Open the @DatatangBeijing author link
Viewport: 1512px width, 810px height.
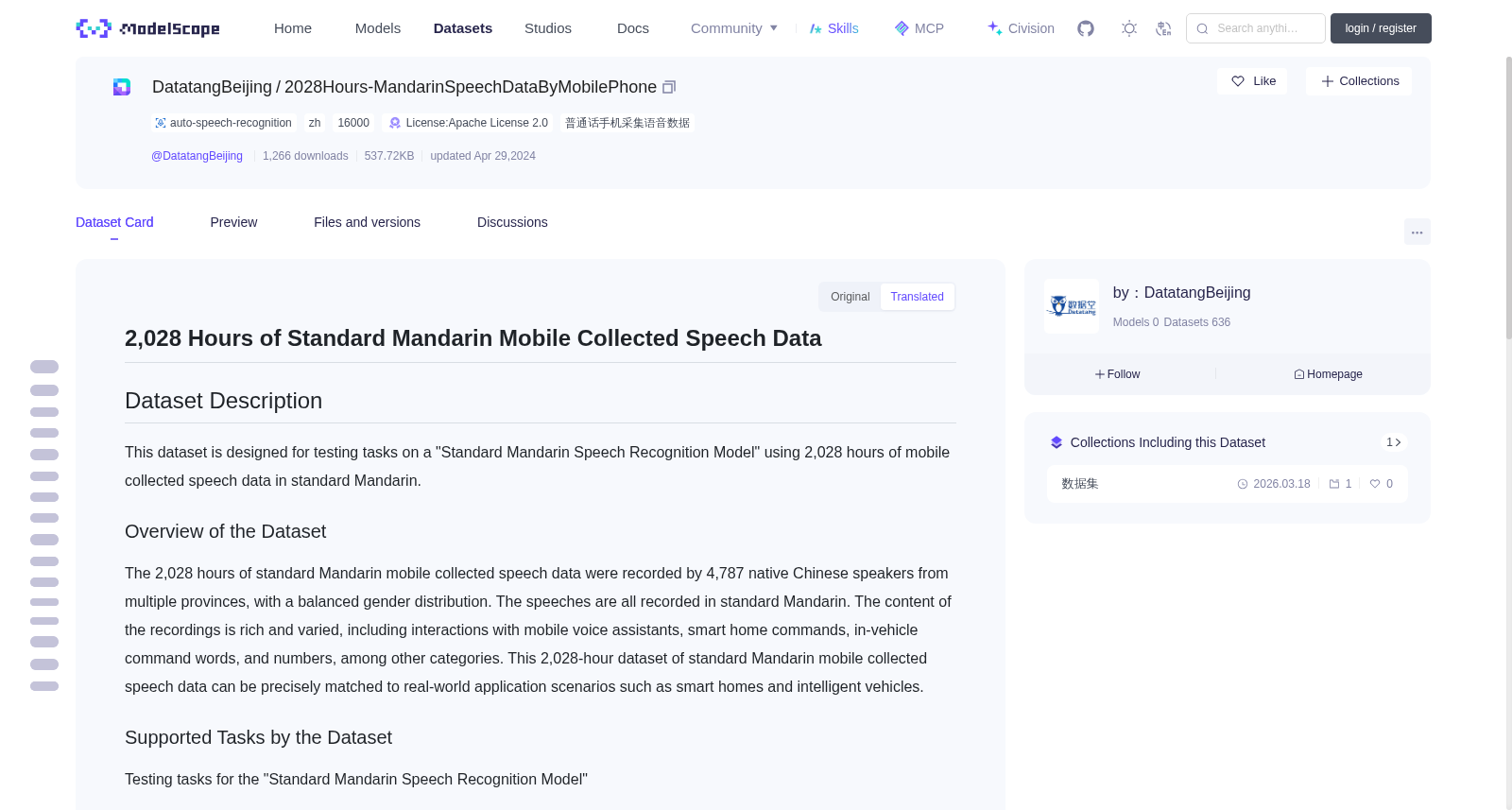click(x=197, y=156)
